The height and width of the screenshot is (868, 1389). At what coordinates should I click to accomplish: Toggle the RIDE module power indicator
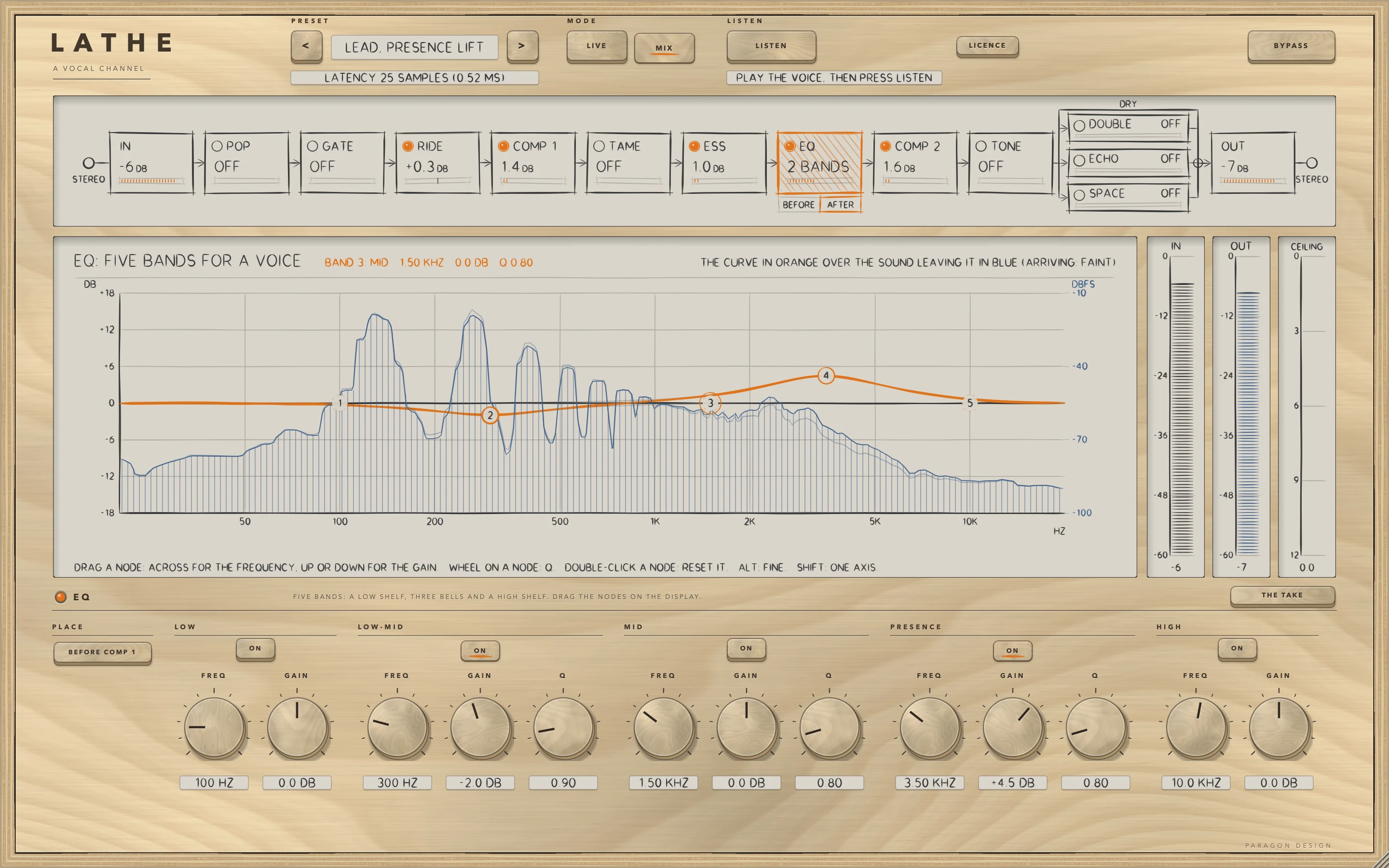pyautogui.click(x=408, y=147)
